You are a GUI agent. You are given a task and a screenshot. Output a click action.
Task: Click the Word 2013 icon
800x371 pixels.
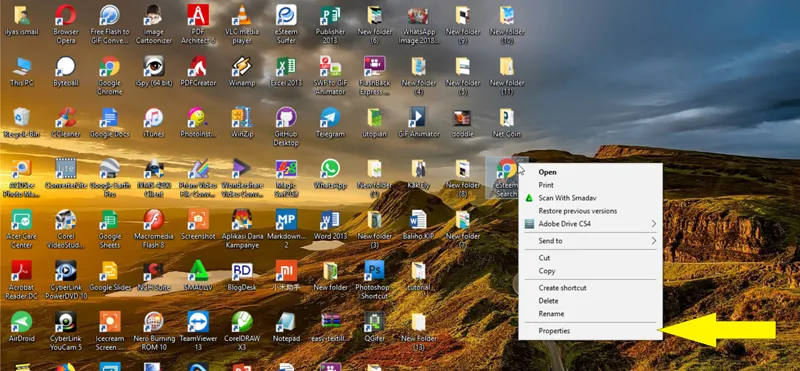[x=330, y=225]
